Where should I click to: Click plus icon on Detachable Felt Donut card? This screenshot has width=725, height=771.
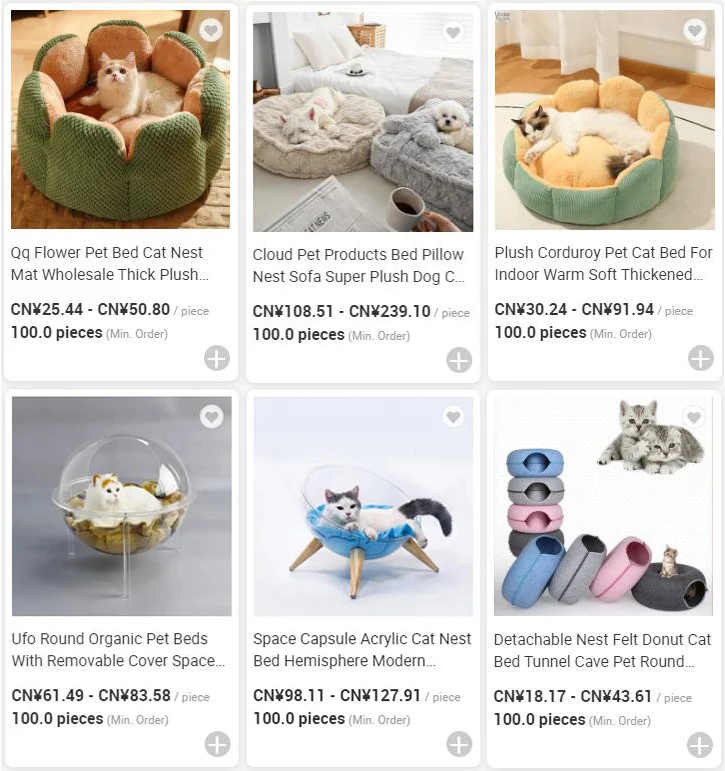[699, 745]
